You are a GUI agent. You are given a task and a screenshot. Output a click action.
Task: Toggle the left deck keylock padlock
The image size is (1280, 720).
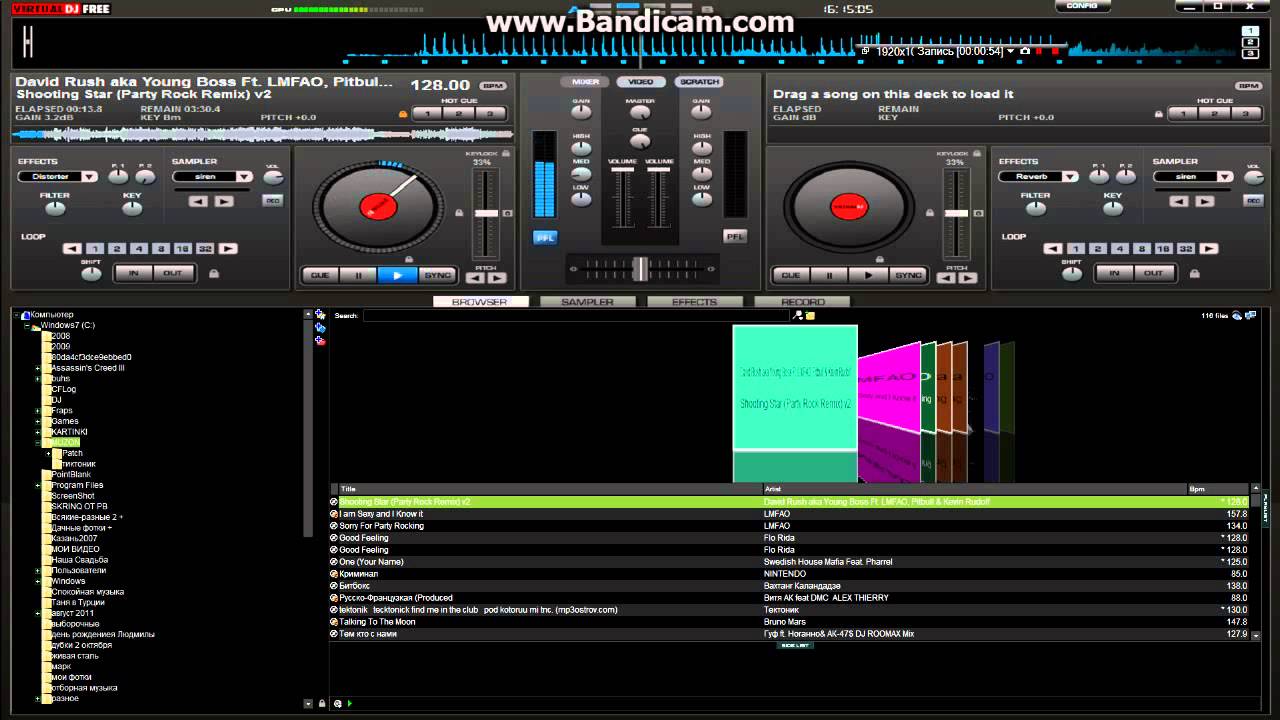[505, 154]
